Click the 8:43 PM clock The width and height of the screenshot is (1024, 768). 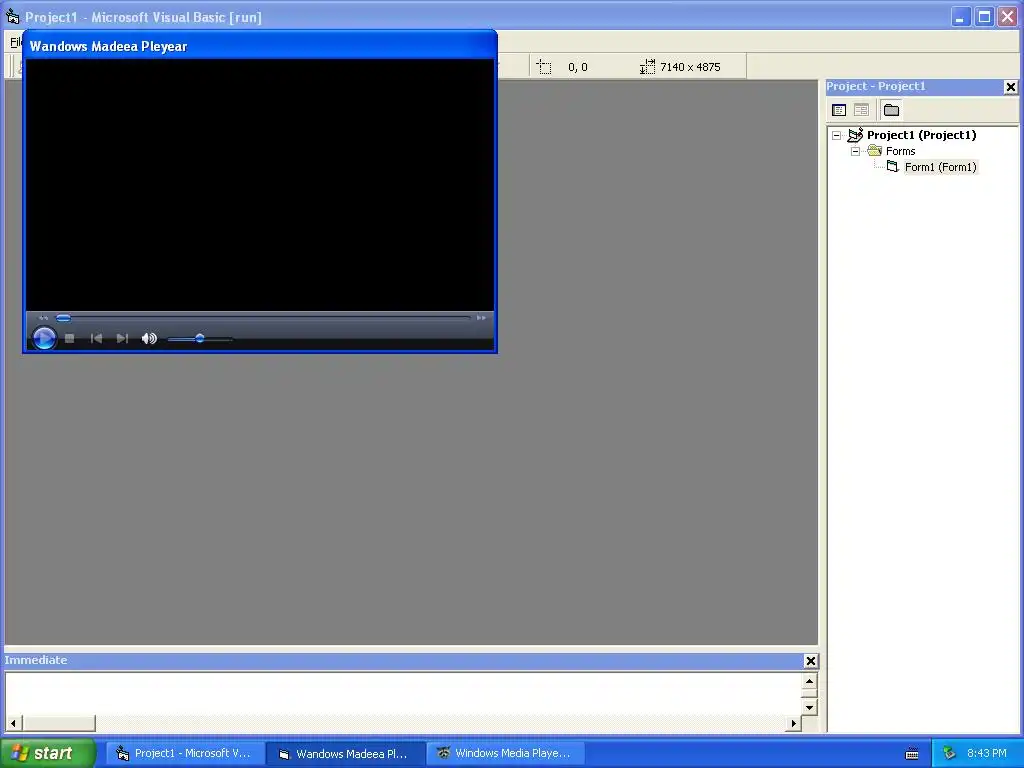[987, 754]
